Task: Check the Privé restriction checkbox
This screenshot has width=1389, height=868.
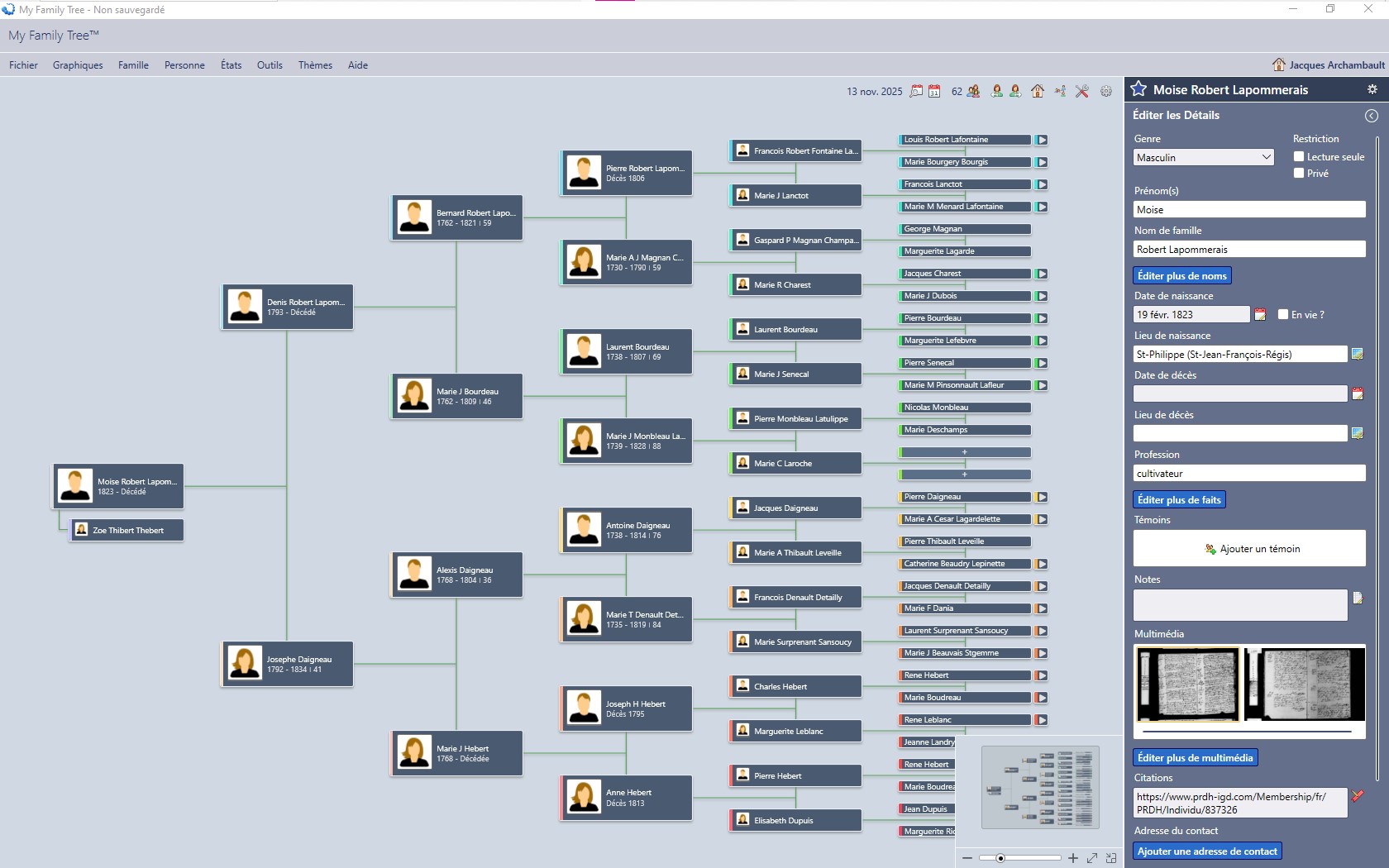Action: [x=1299, y=173]
